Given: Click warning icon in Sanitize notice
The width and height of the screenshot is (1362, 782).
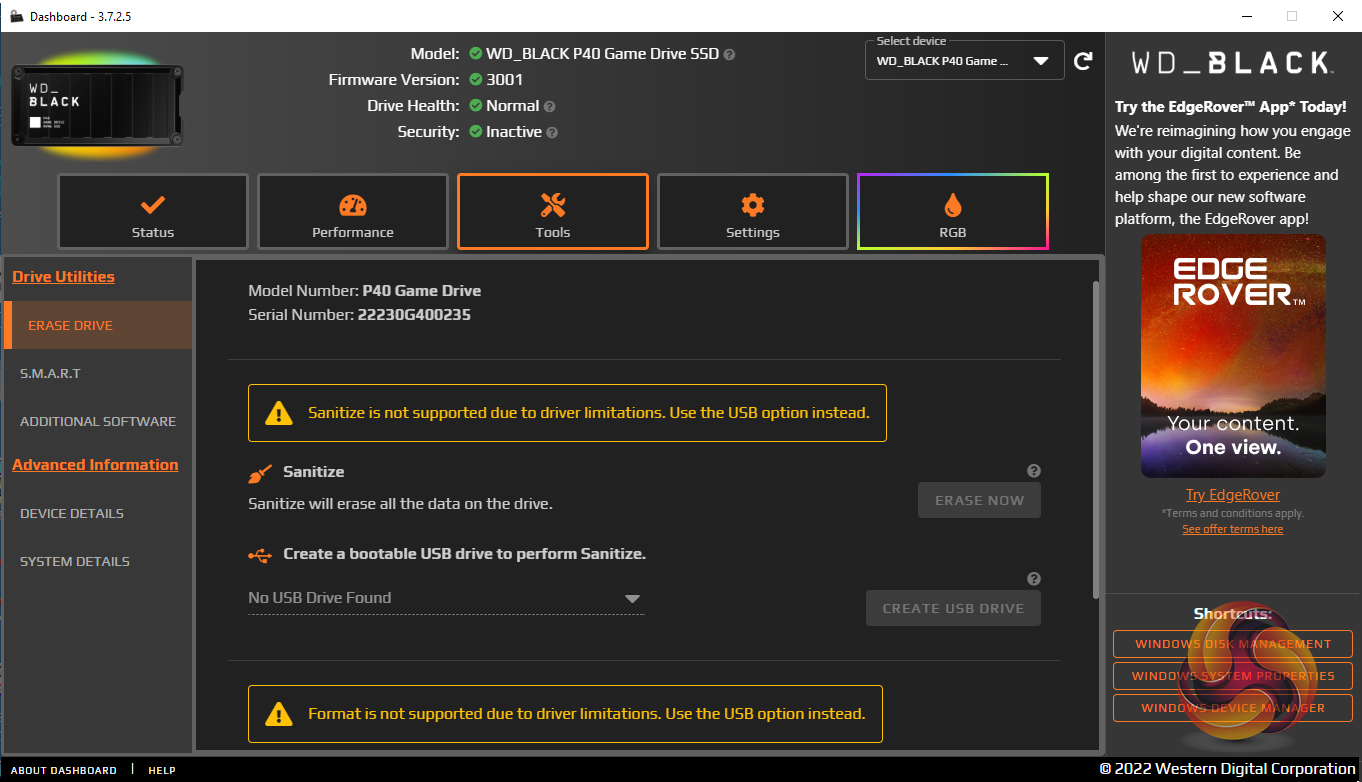Looking at the screenshot, I should [x=278, y=413].
